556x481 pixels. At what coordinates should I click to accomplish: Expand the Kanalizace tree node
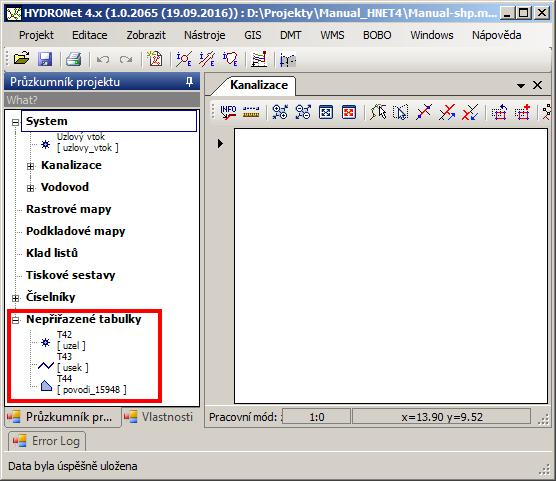tap(30, 166)
